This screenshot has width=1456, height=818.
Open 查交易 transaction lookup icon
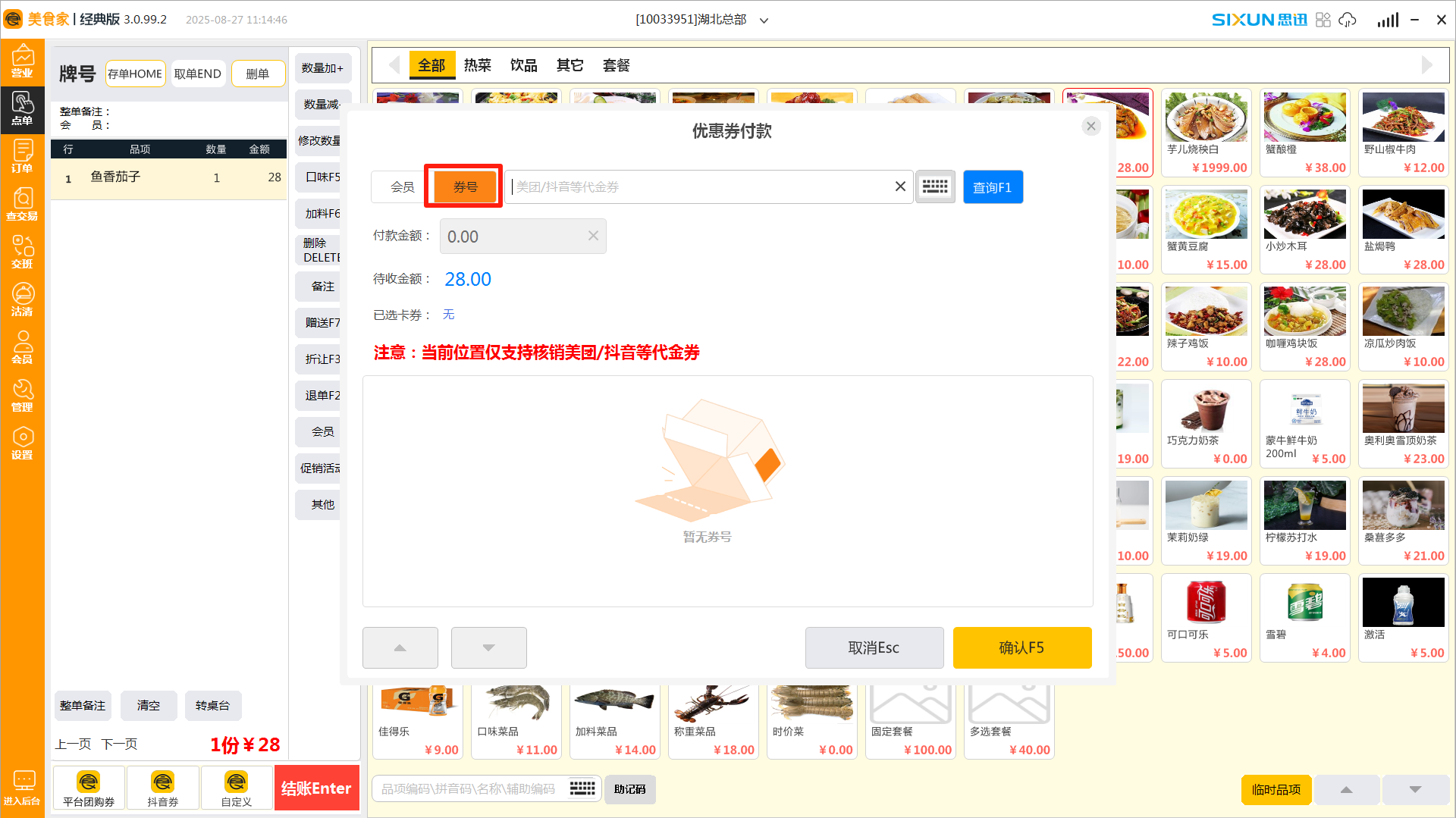[x=22, y=205]
